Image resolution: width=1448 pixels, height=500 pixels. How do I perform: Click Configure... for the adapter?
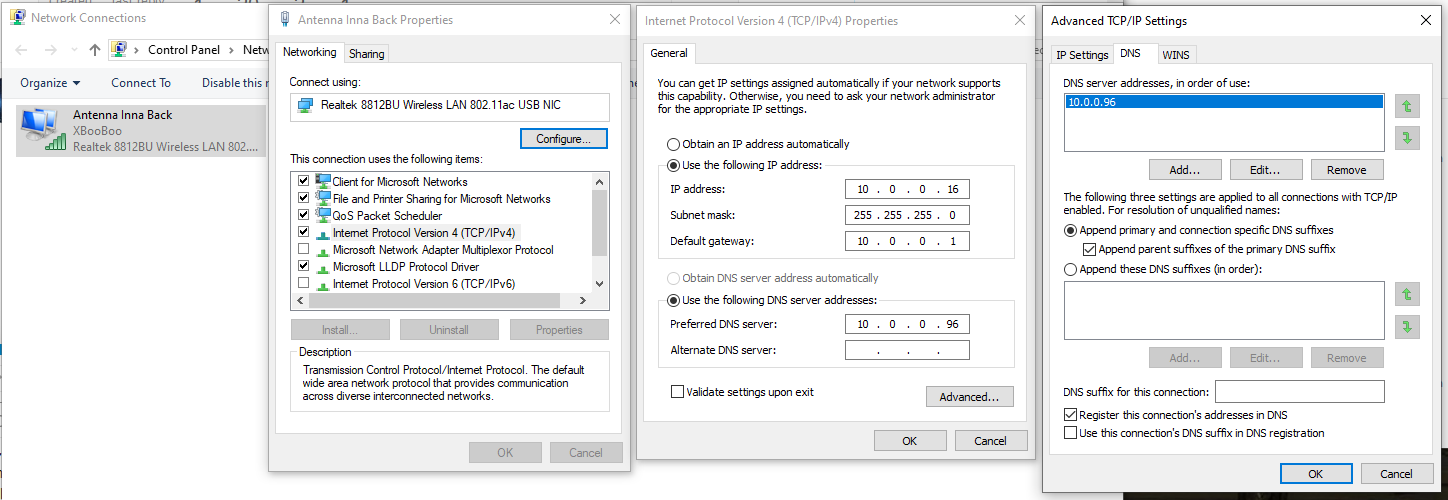coord(564,139)
